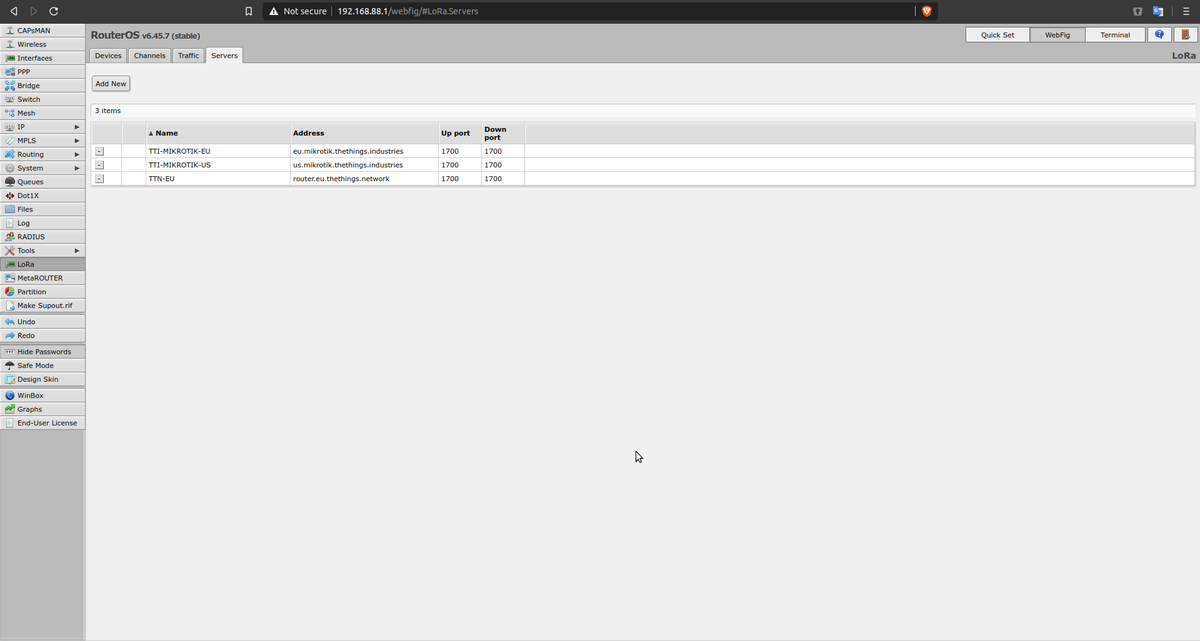The width and height of the screenshot is (1200, 641).
Task: Click Add New server button
Action: pos(111,84)
